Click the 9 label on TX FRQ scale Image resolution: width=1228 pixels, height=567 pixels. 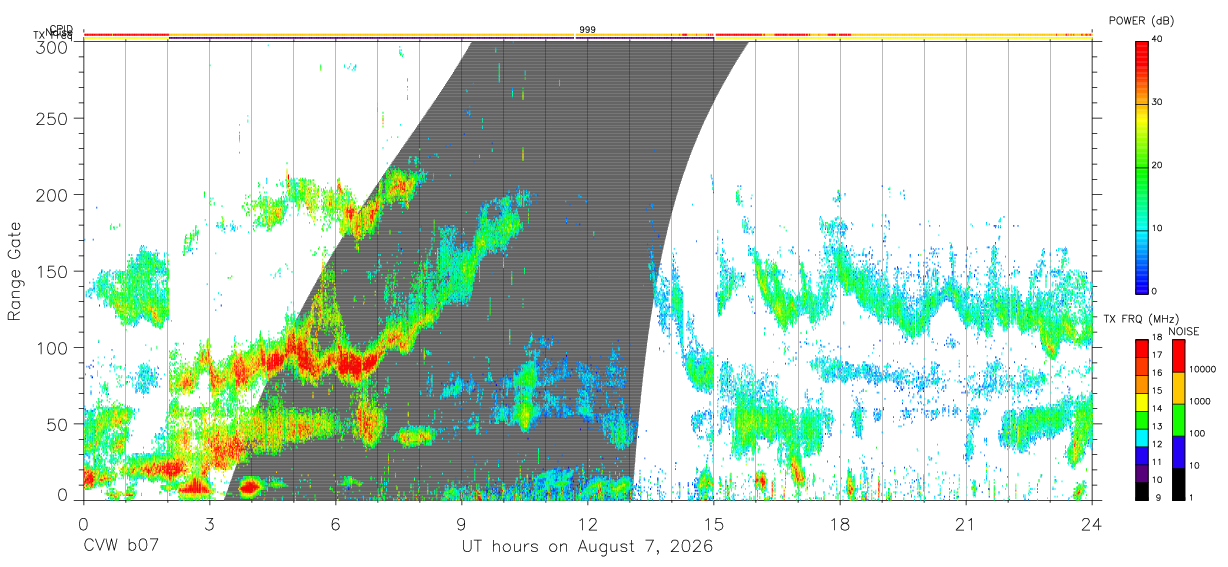pos(1159,498)
